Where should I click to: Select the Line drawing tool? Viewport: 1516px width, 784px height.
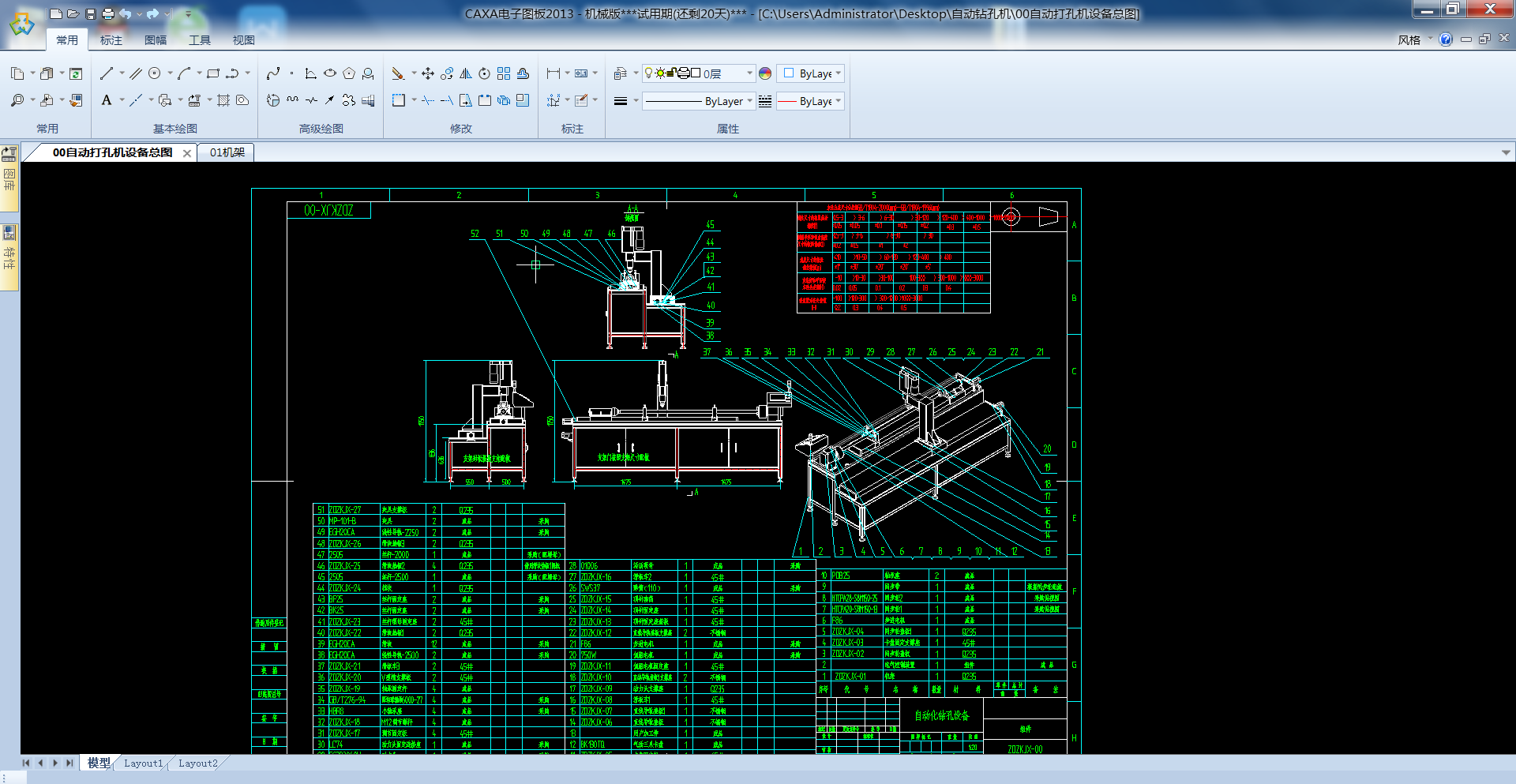[107, 73]
